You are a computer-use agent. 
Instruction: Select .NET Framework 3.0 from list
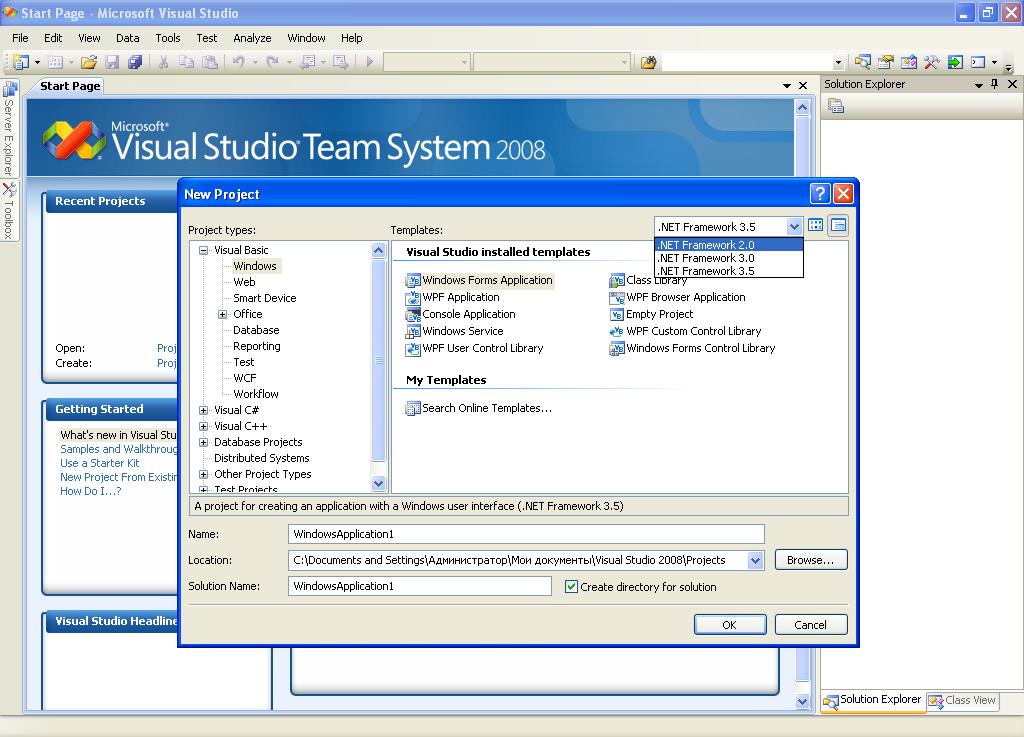[x=706, y=258]
